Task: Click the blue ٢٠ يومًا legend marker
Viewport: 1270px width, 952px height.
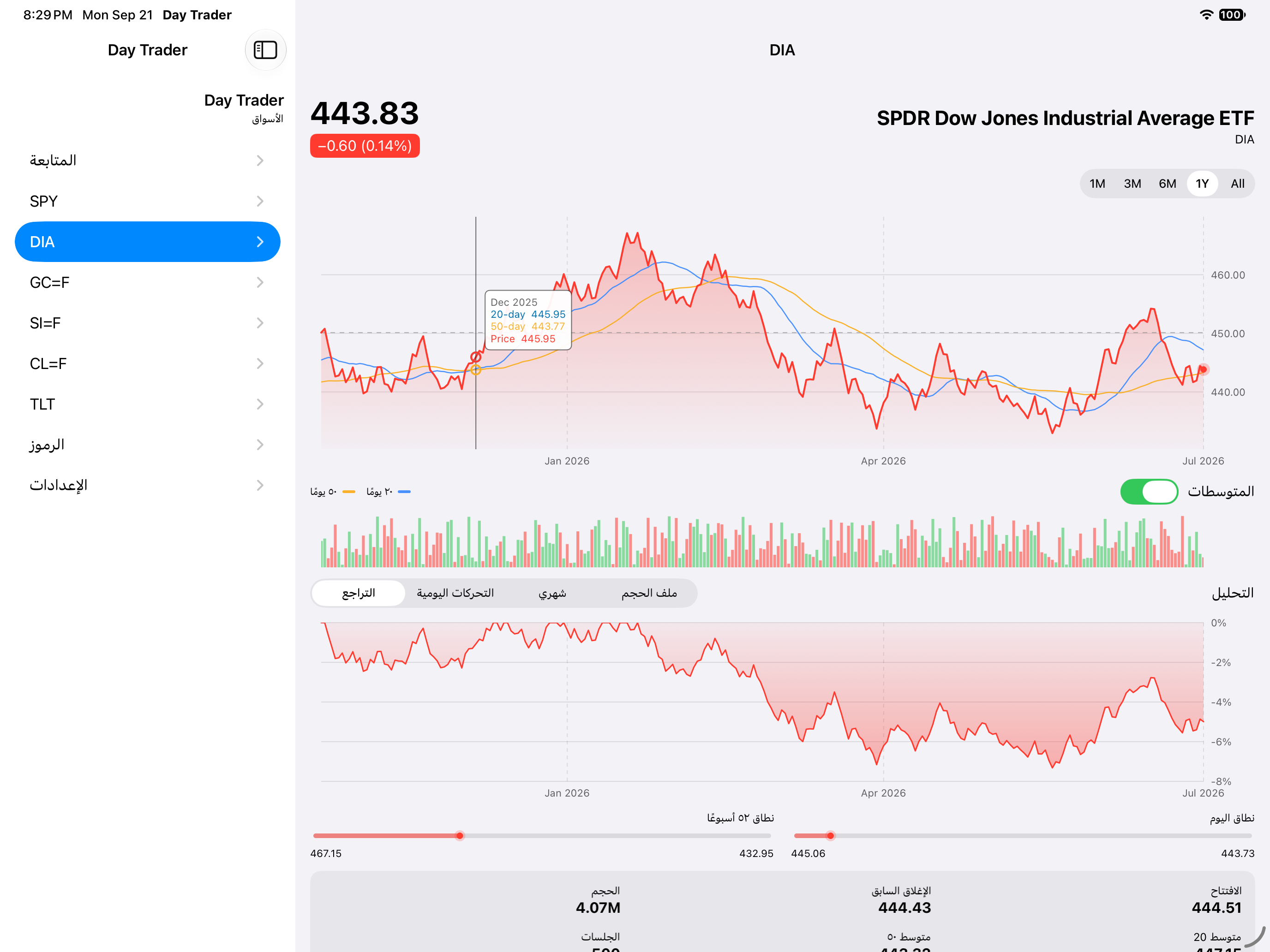Action: (x=404, y=492)
